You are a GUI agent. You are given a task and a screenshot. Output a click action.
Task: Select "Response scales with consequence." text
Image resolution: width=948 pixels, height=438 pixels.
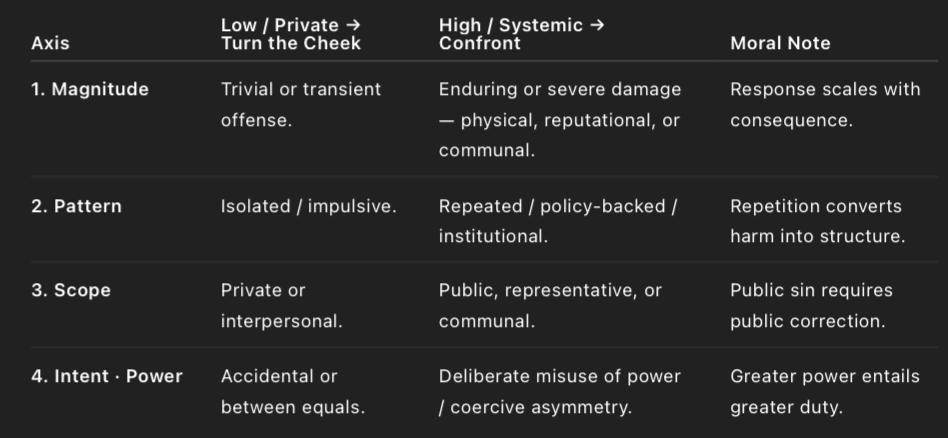click(825, 104)
